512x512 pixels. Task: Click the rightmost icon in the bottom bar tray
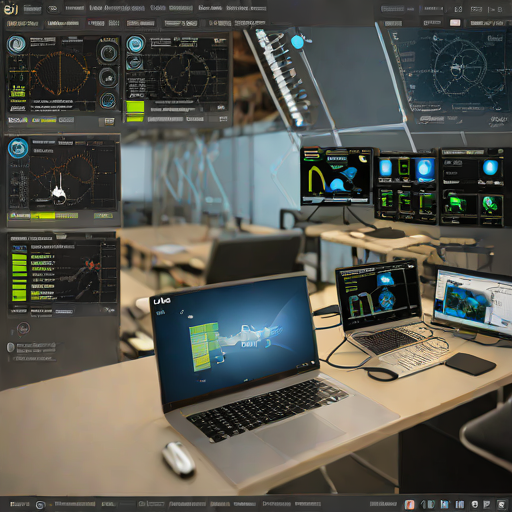tap(501, 504)
